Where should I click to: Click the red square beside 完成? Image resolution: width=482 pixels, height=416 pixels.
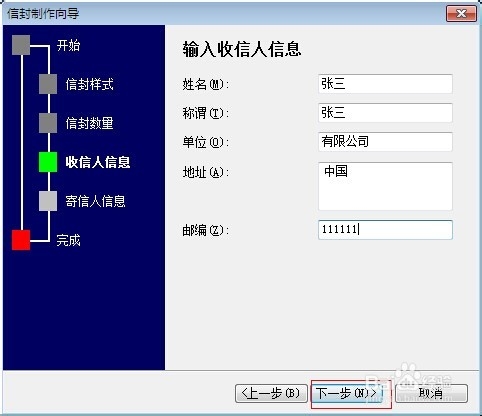[x=21, y=240]
